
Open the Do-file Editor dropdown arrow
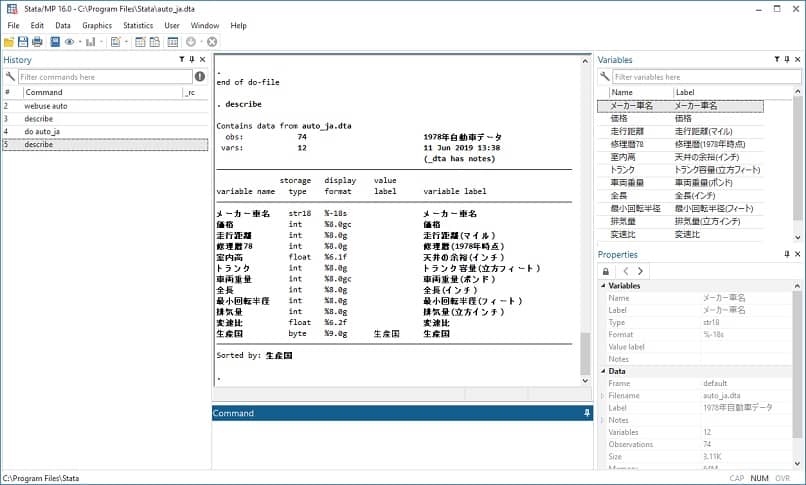click(126, 42)
